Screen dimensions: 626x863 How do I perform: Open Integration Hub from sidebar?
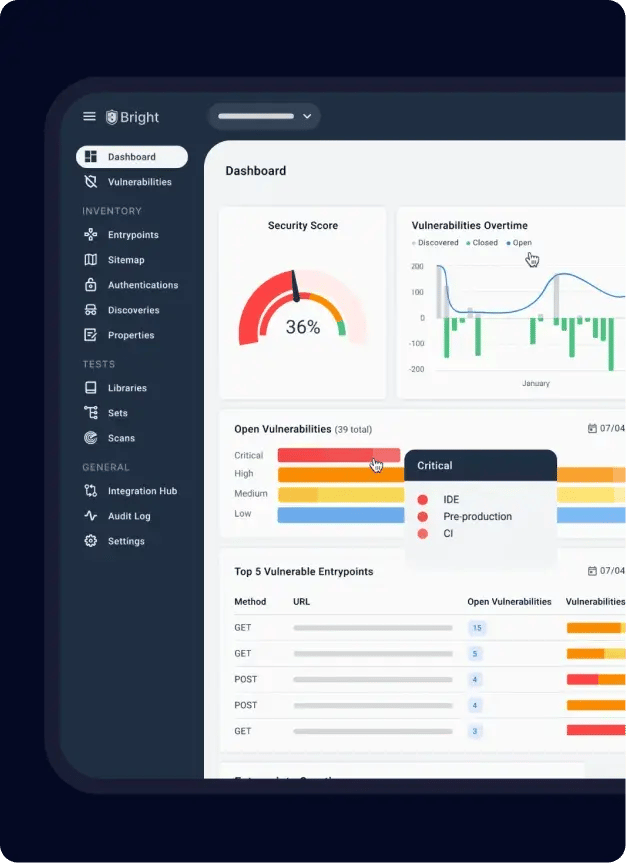(x=142, y=491)
